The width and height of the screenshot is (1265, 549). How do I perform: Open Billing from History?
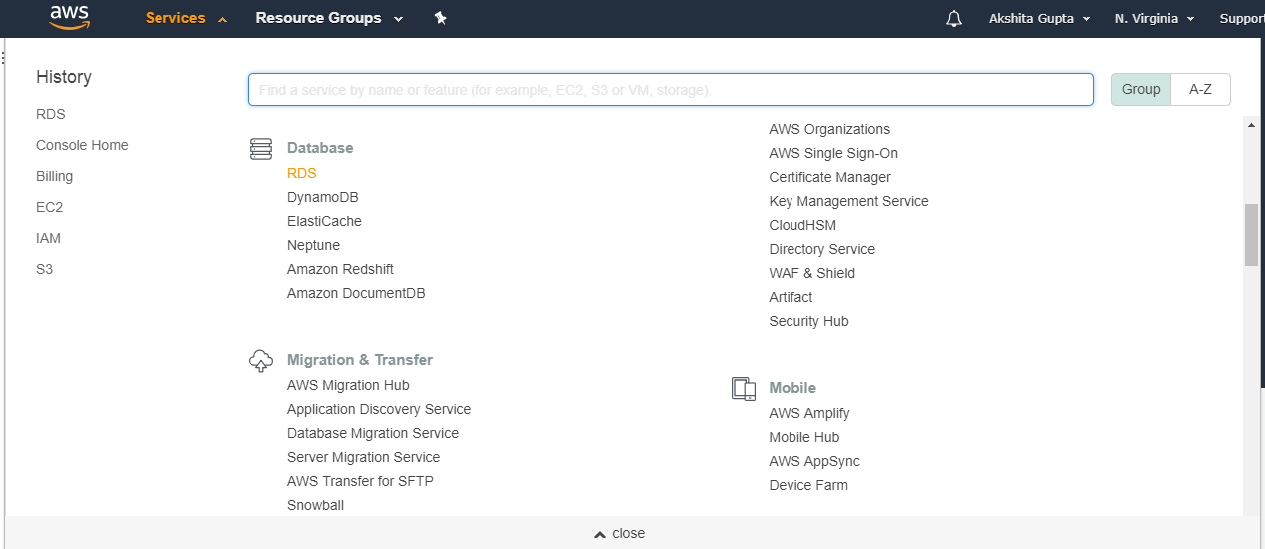click(x=54, y=176)
